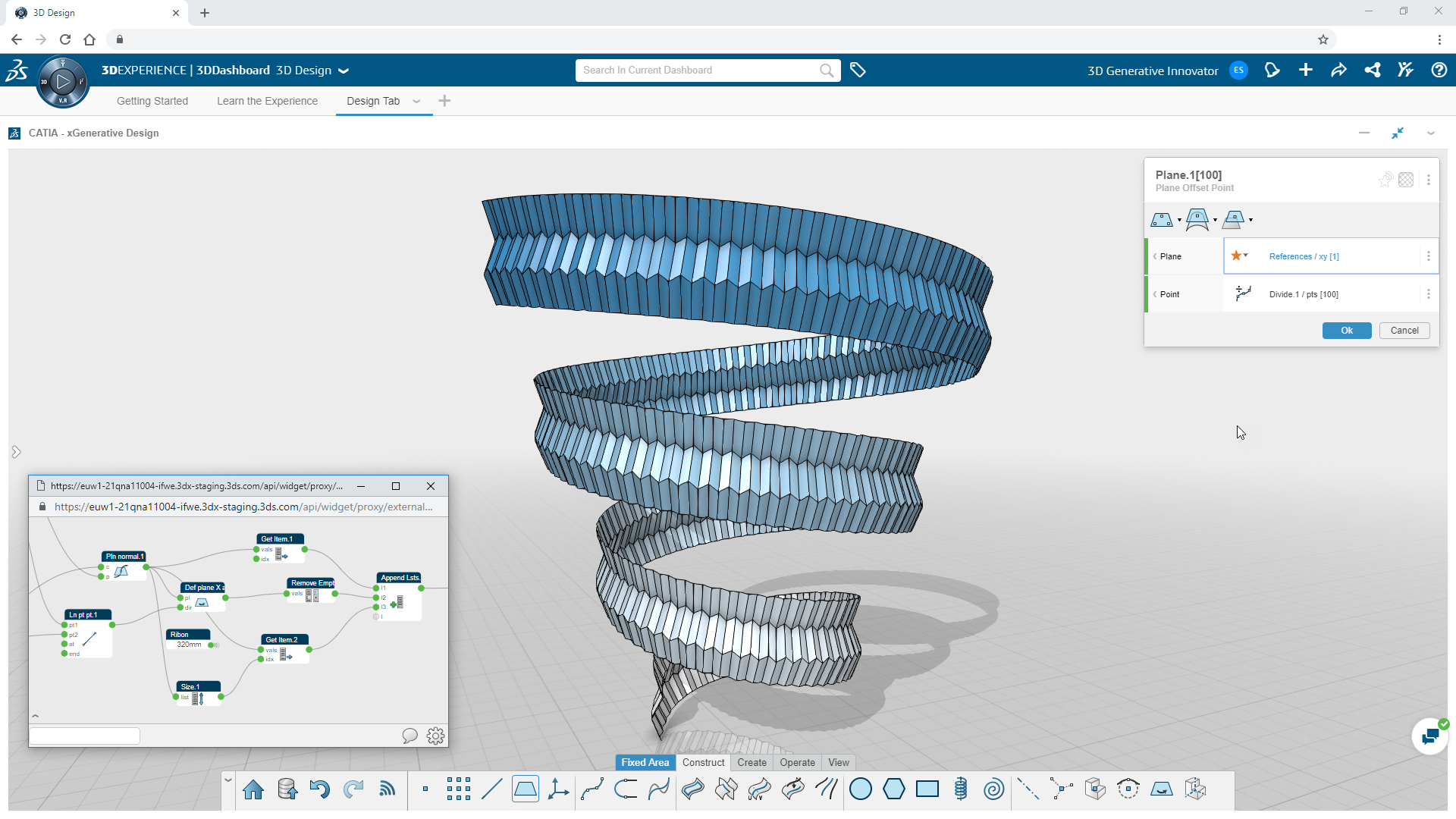Open the Plane row three-dot menu
The image size is (1456, 819).
1429,256
